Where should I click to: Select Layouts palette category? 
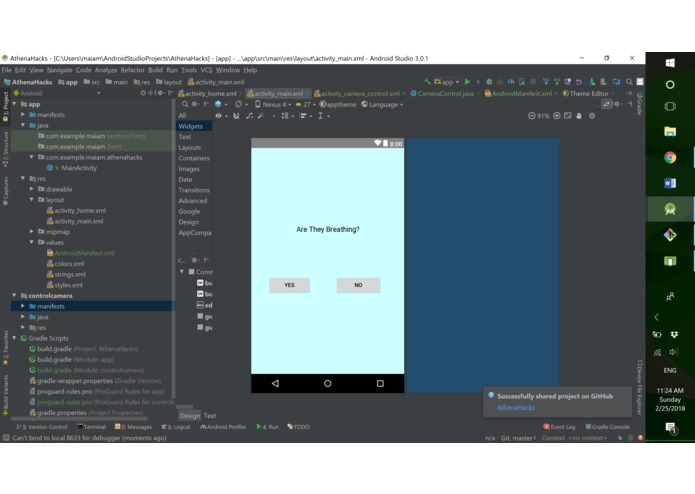coord(190,148)
